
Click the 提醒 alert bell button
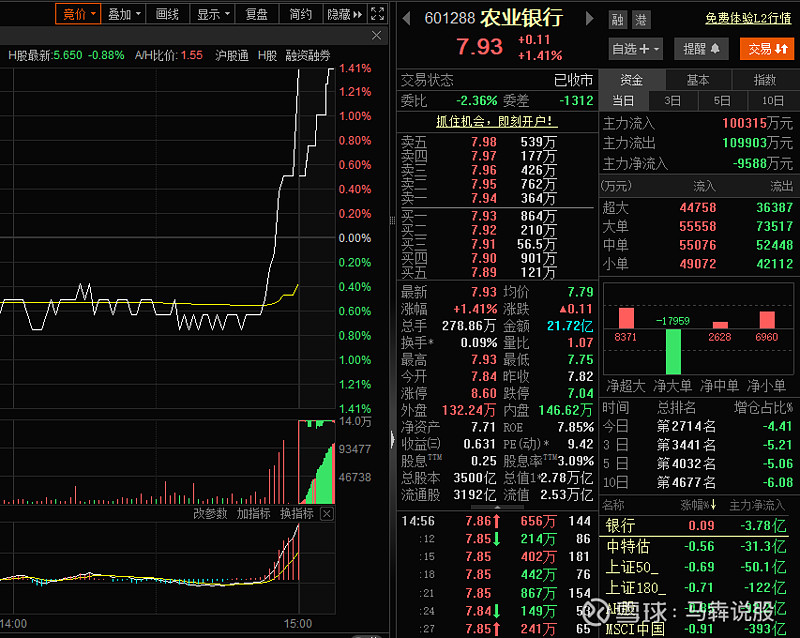point(701,49)
